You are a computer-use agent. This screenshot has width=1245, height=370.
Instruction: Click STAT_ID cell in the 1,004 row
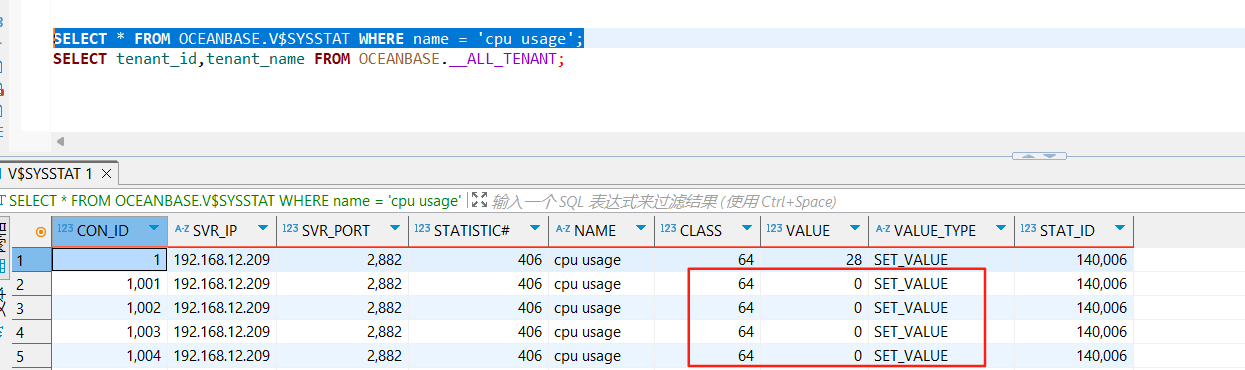(1073, 356)
